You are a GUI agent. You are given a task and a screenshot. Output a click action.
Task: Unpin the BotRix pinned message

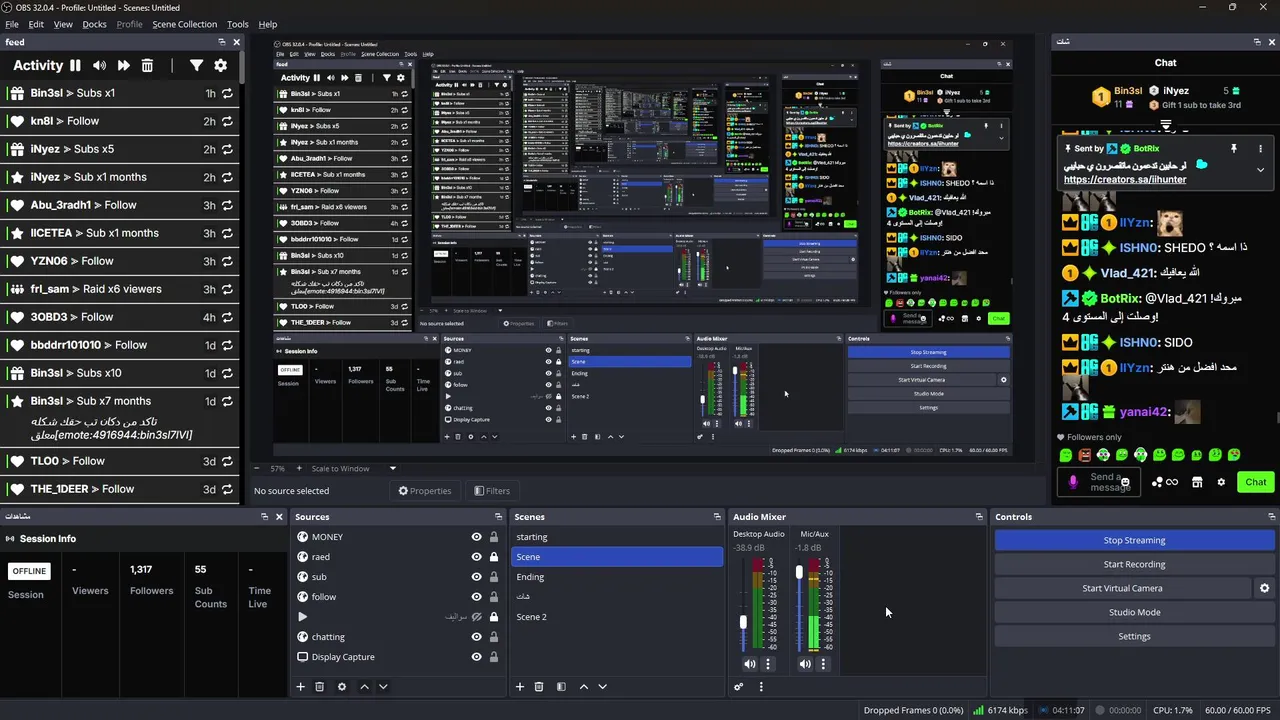[x=1233, y=149]
